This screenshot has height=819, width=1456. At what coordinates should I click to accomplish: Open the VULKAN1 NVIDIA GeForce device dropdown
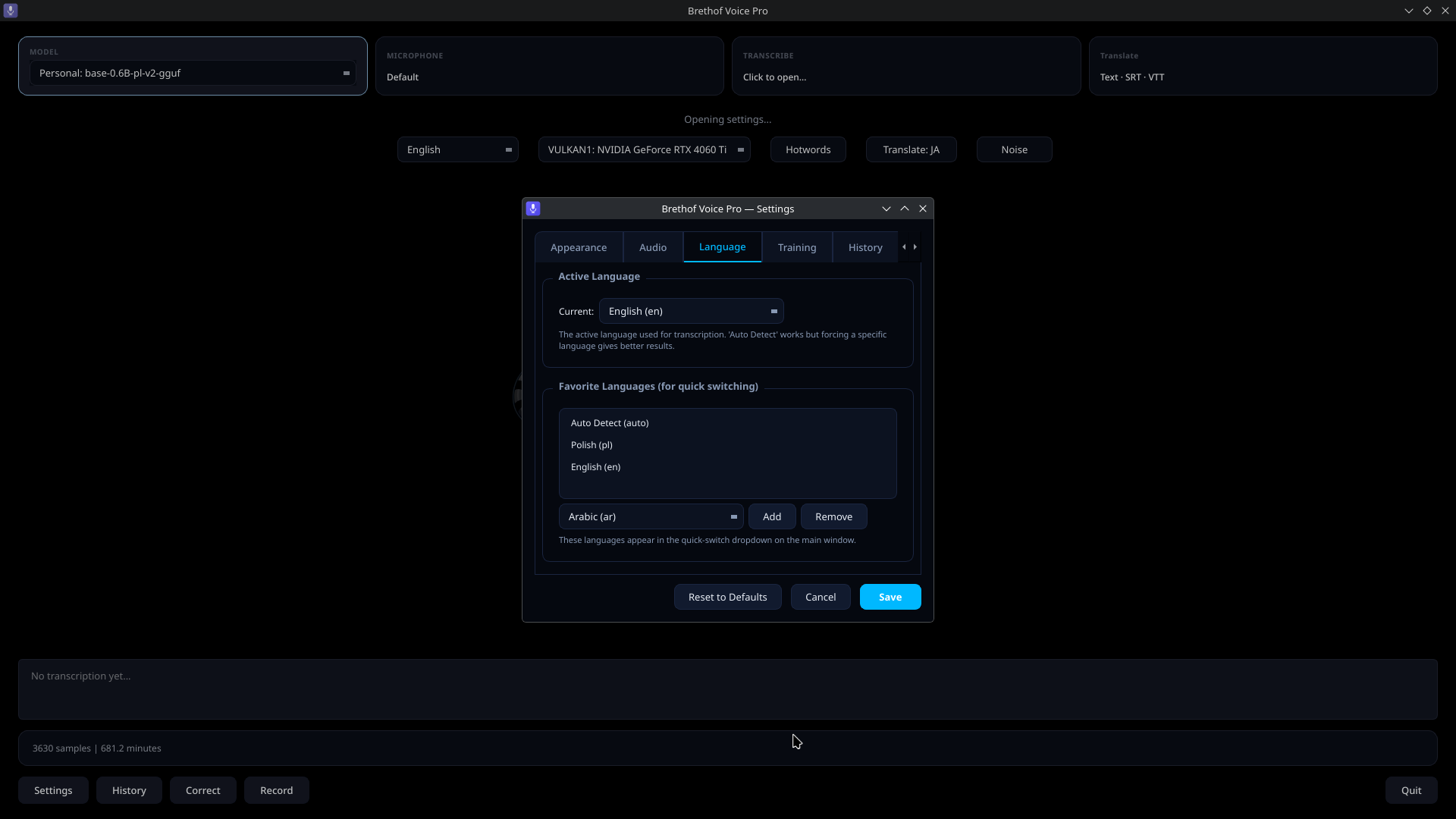pos(645,149)
